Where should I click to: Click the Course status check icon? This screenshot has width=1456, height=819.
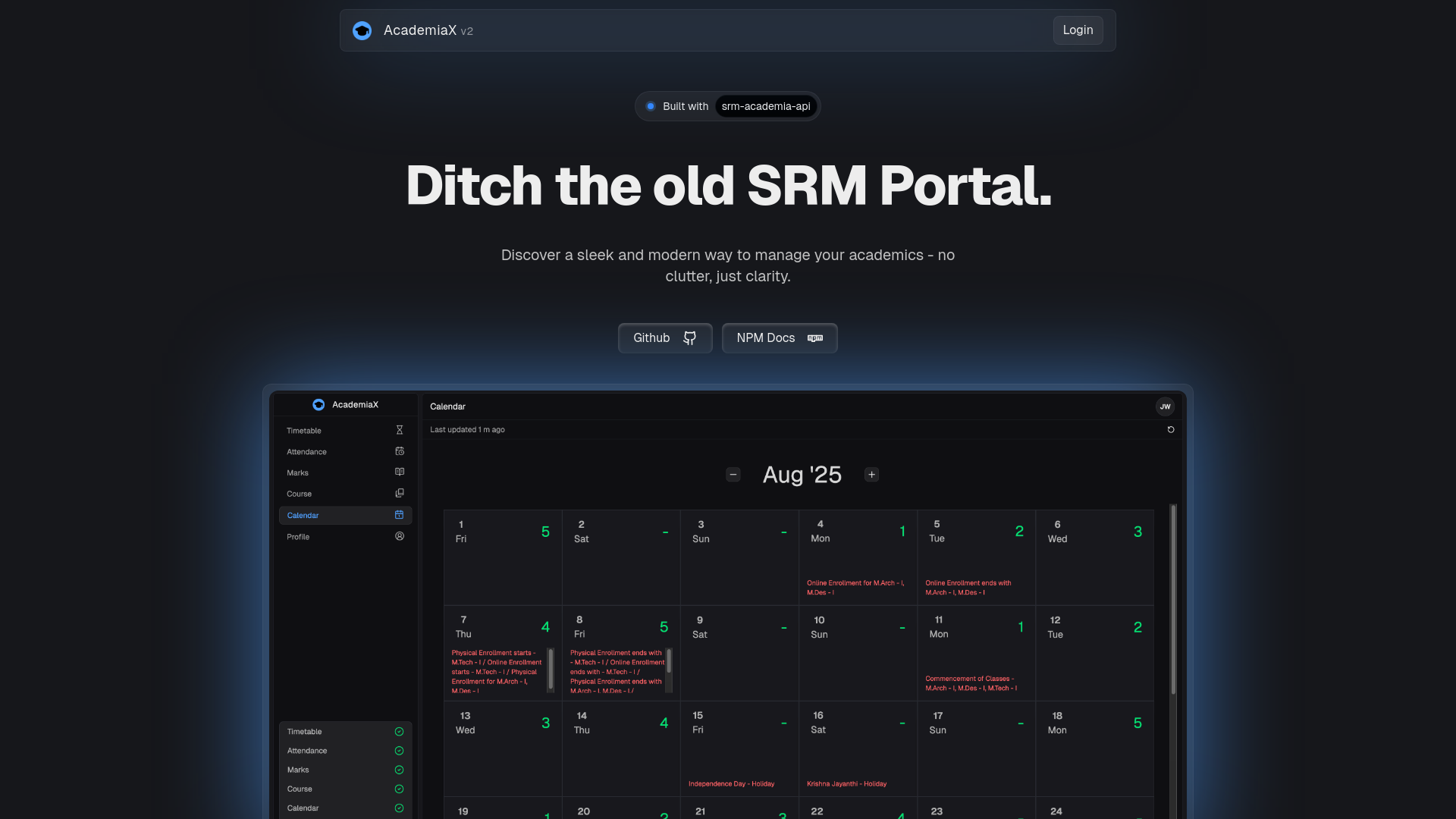(399, 789)
